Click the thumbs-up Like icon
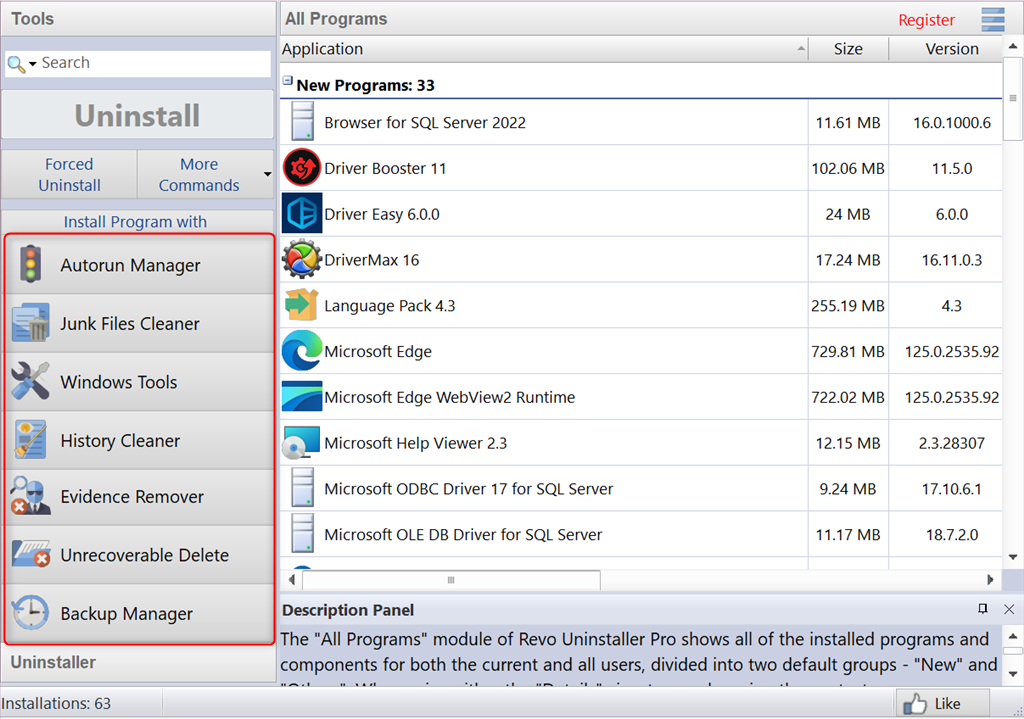 914,704
